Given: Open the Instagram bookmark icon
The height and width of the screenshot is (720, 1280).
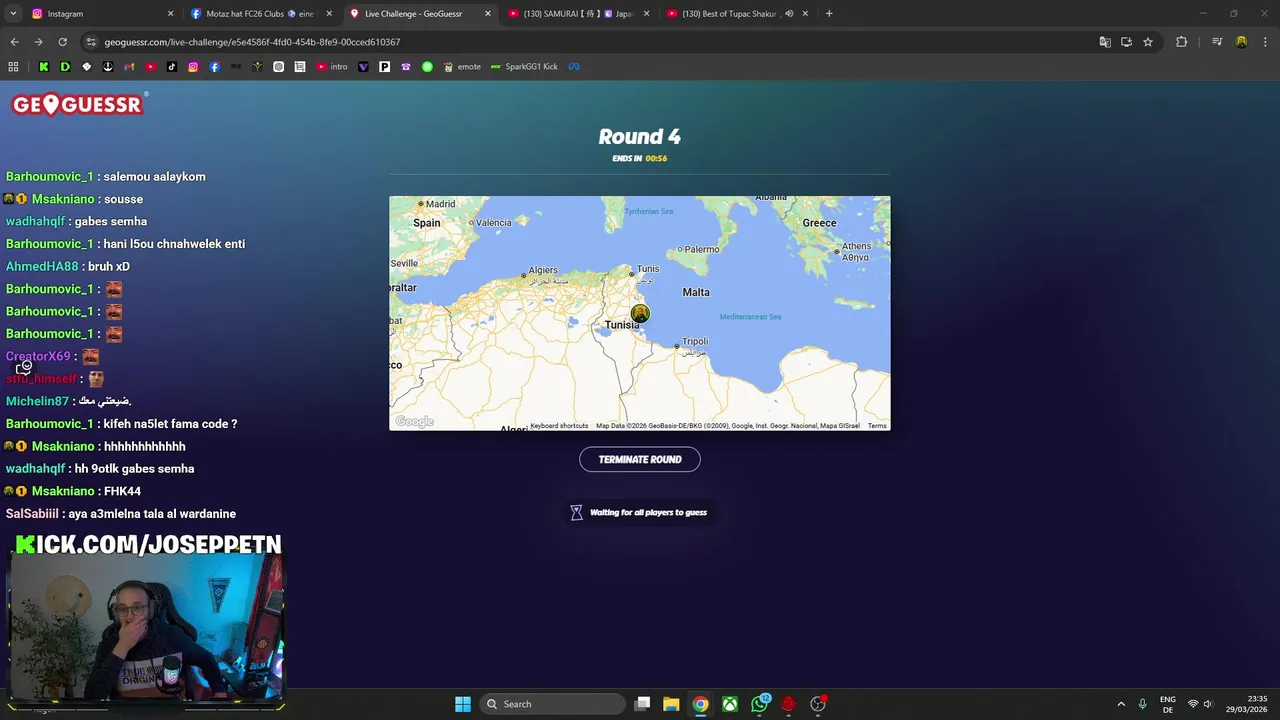Looking at the screenshot, I should coord(193,67).
